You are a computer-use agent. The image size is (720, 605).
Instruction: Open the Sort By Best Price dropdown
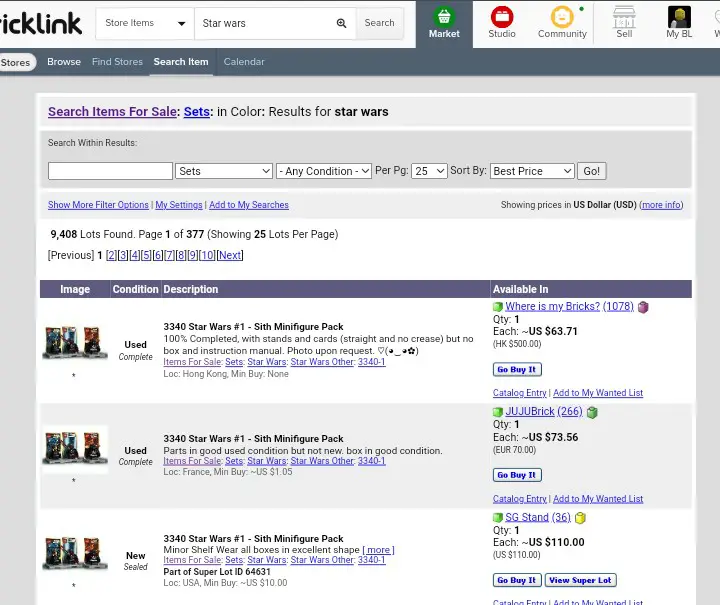pyautogui.click(x=532, y=171)
